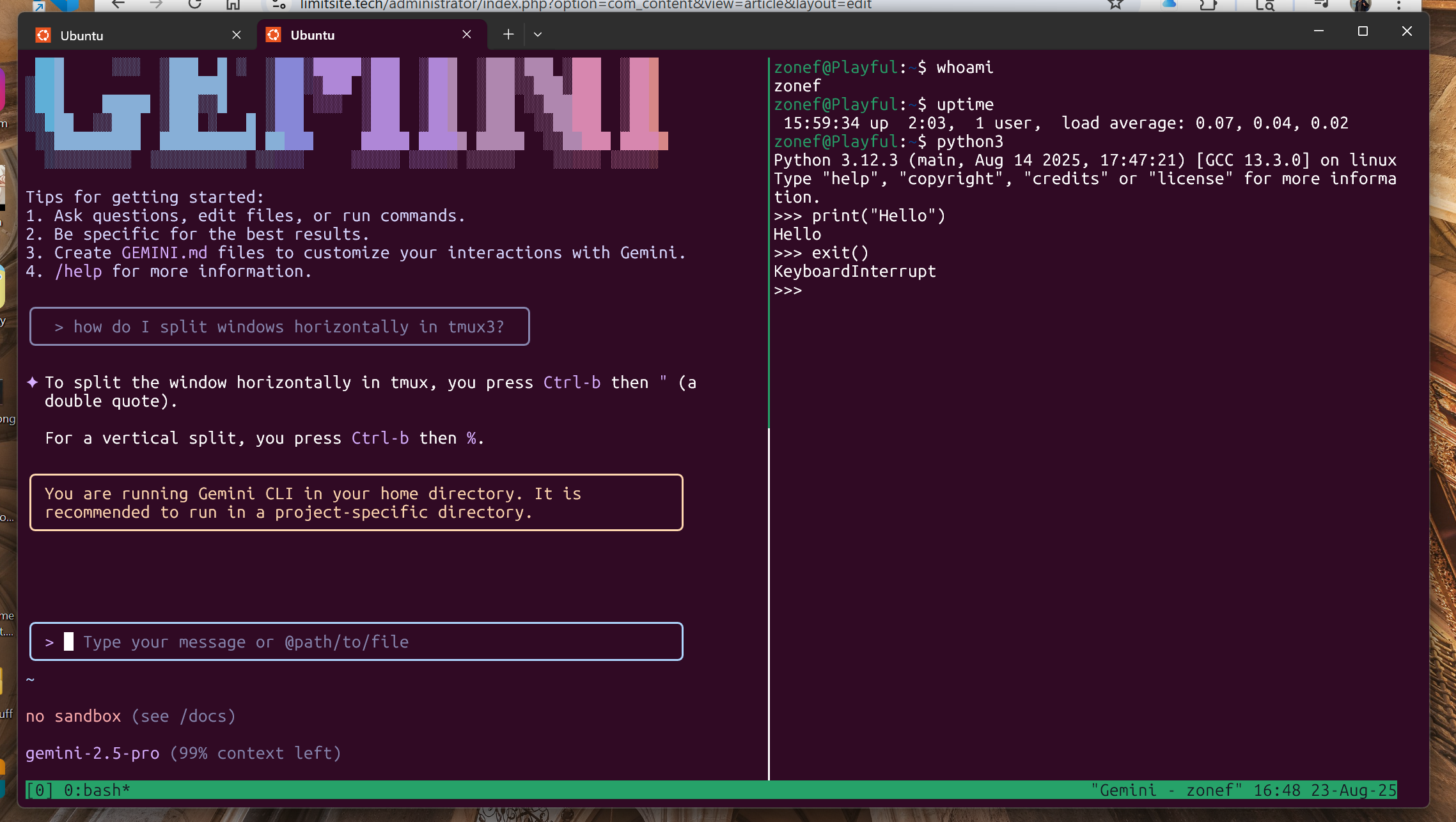Click the Python prompt in the right pane
Screen dimensions: 1456x822
coord(788,291)
